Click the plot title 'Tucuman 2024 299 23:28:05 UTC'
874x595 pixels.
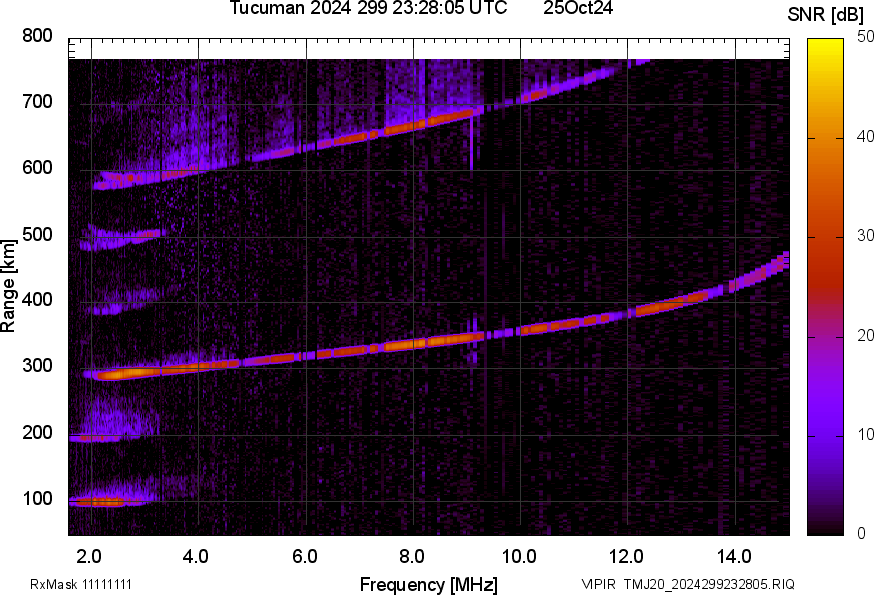tap(368, 8)
